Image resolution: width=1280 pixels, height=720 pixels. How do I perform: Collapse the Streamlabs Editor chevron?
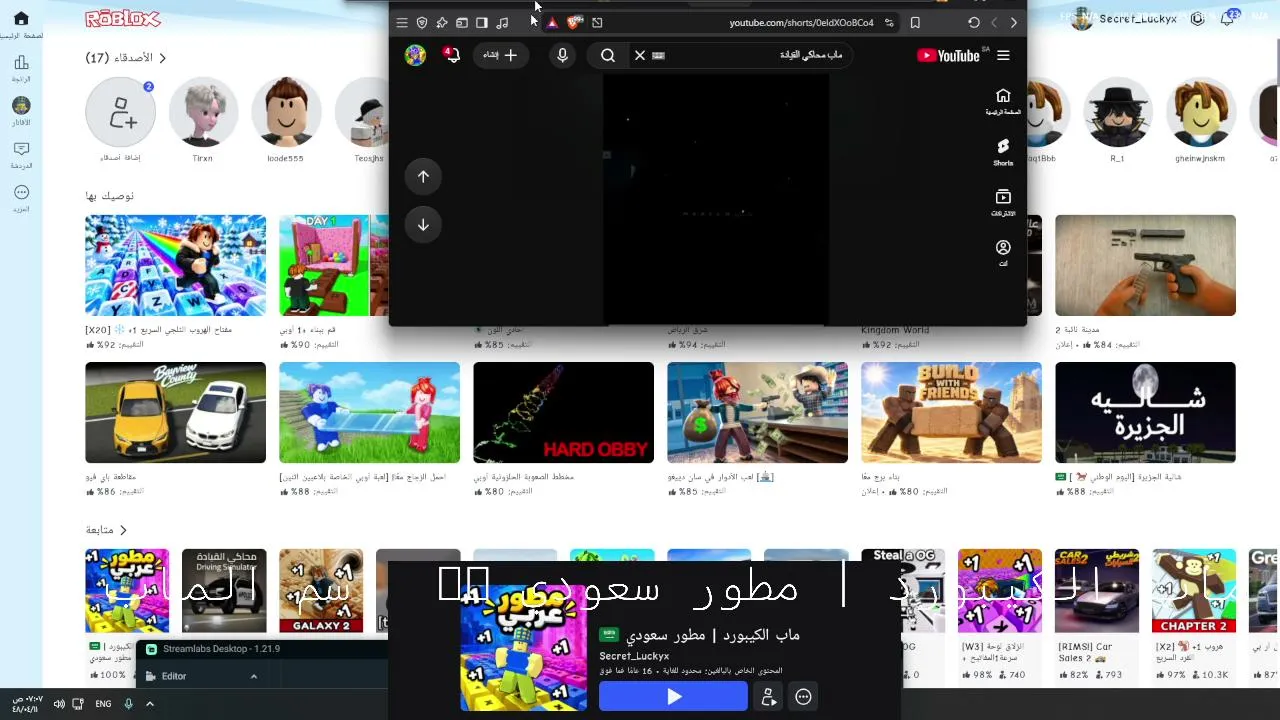pyautogui.click(x=254, y=676)
